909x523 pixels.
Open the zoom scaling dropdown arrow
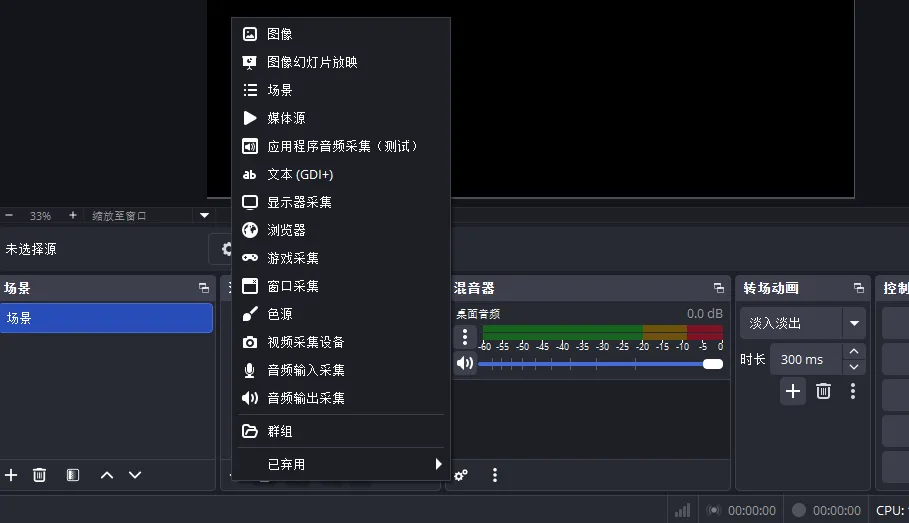tap(204, 215)
